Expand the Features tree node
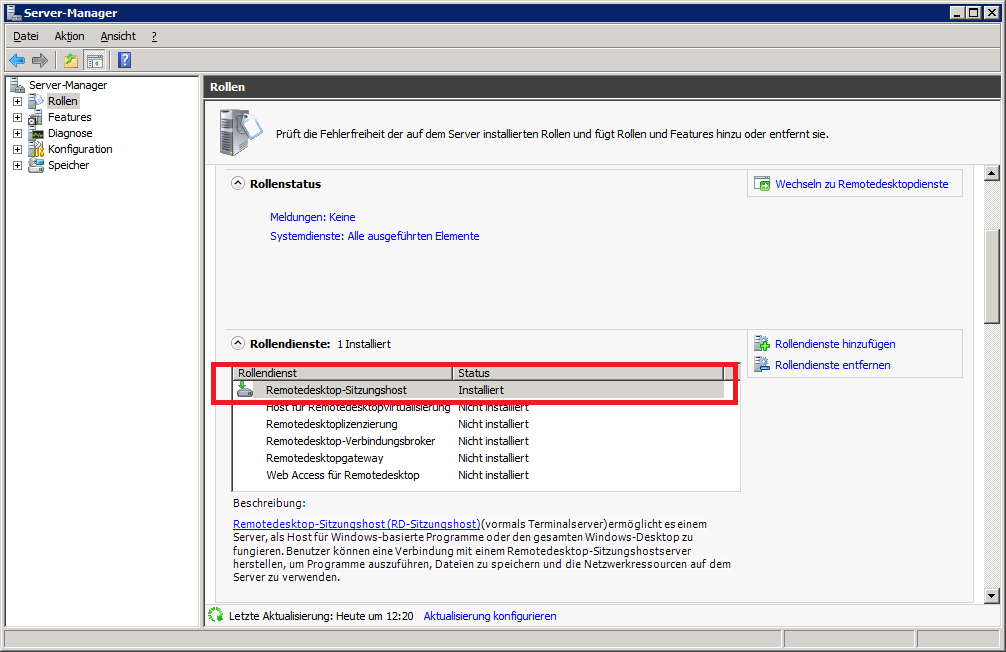This screenshot has height=652, width=1006. 17,117
